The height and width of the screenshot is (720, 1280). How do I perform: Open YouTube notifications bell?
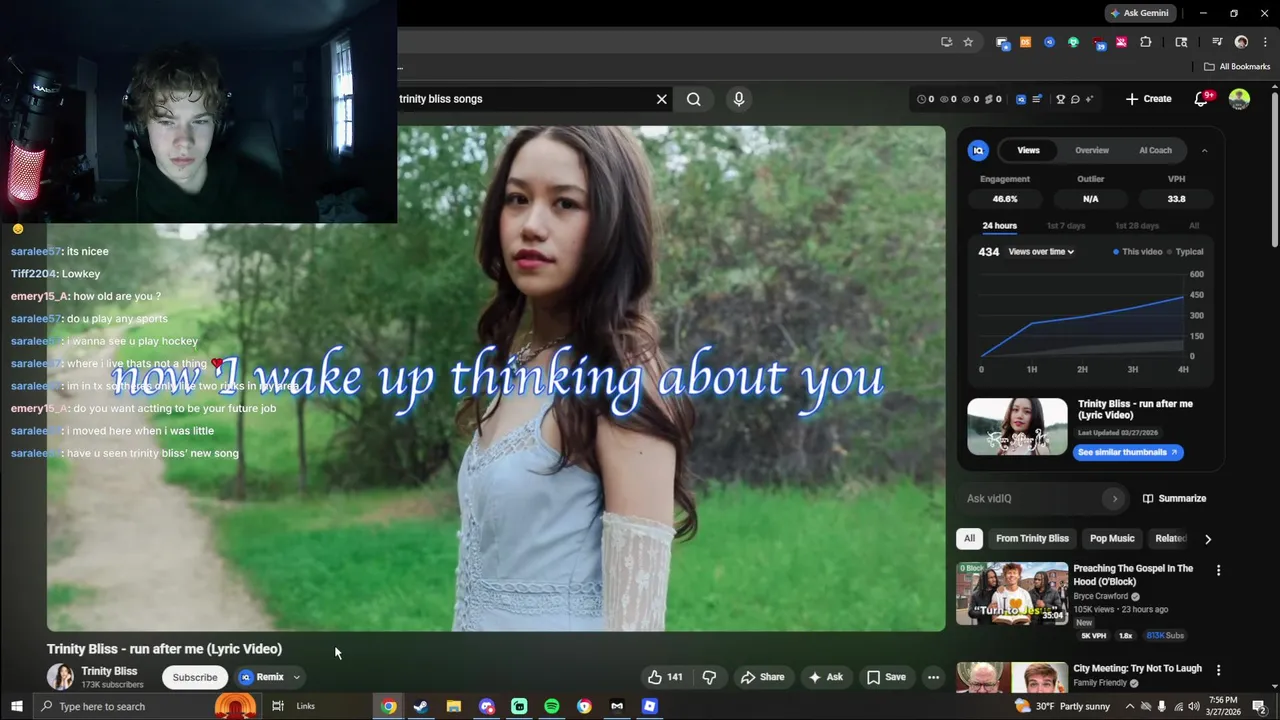(1202, 99)
